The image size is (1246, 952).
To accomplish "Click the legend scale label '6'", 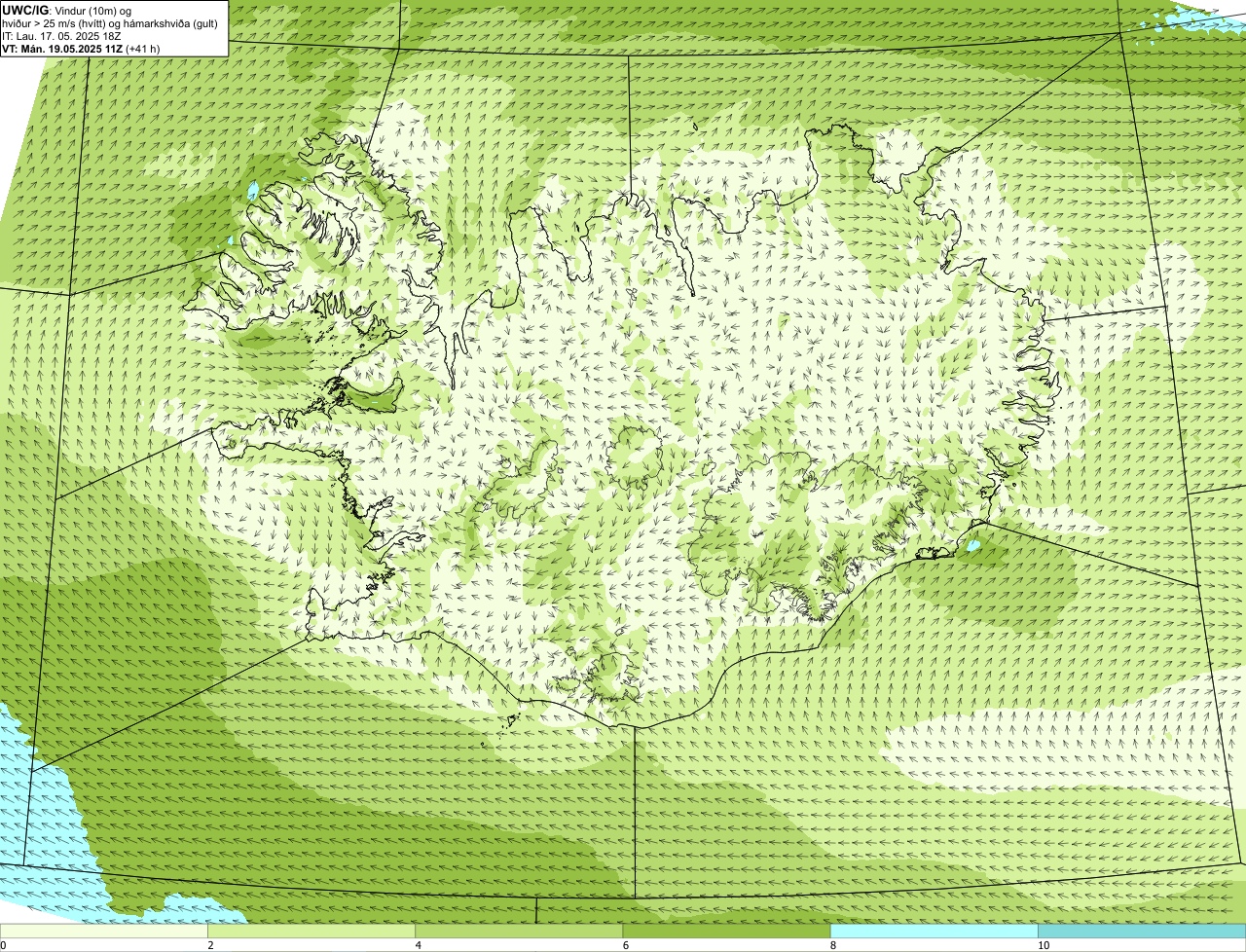I will click(625, 945).
